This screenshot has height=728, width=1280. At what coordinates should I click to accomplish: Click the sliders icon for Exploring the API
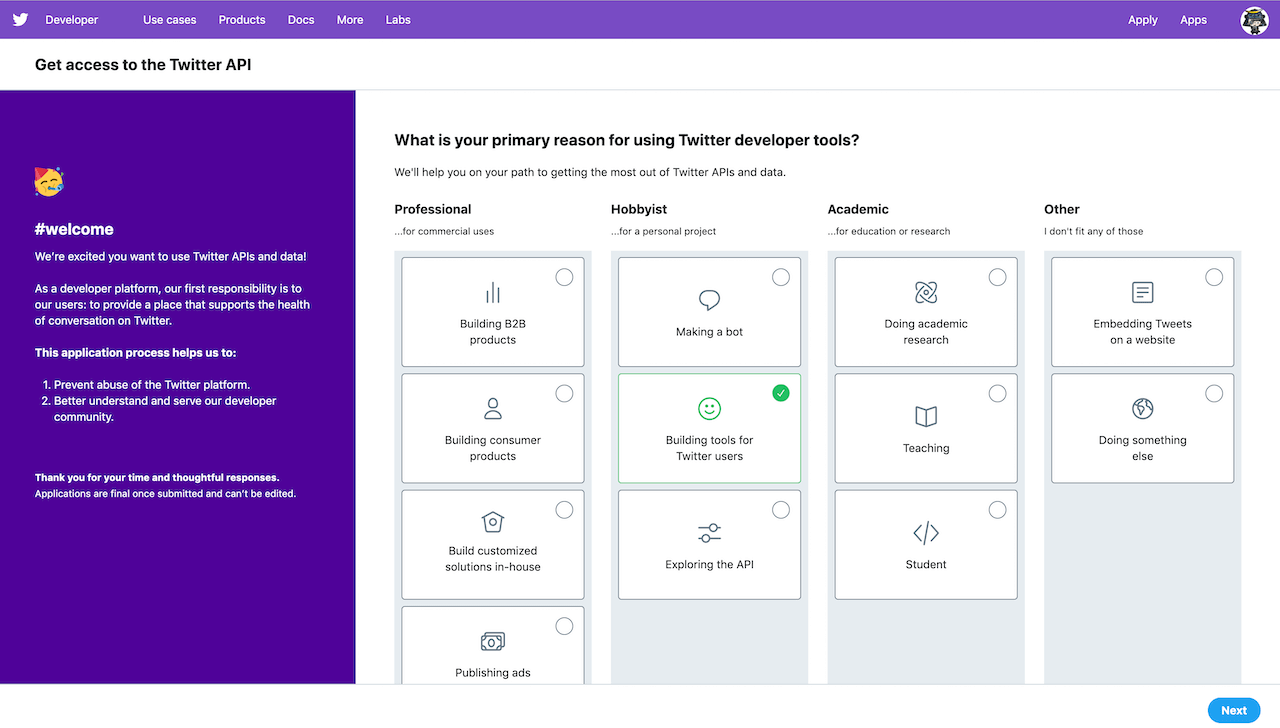(x=709, y=533)
